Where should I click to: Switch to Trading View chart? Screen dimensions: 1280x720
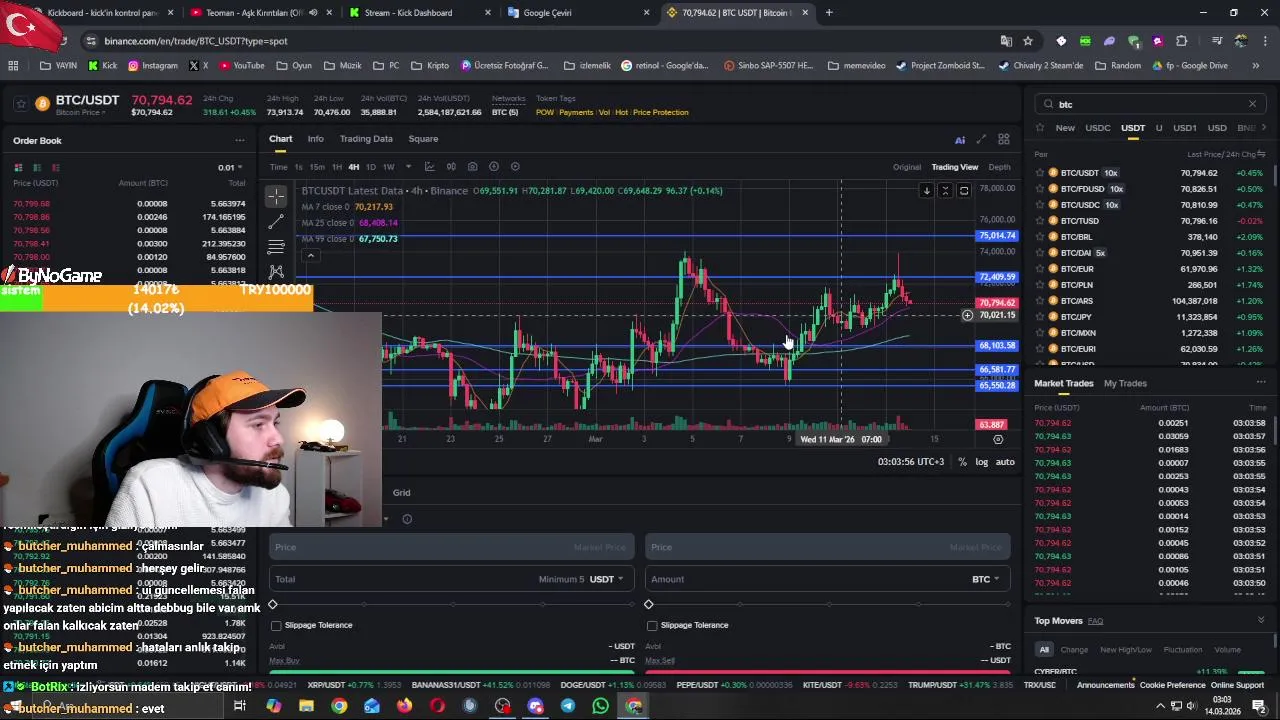(955, 167)
